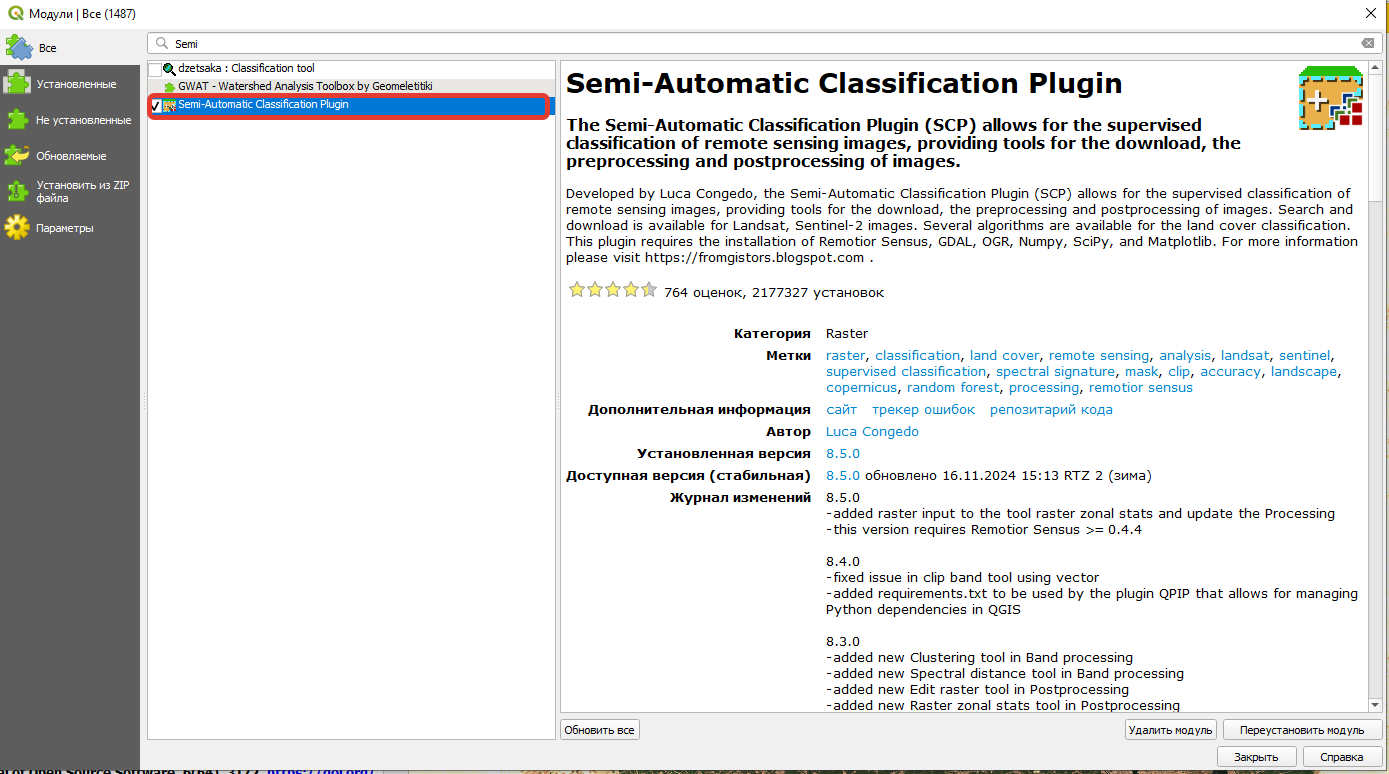Click the Удалить модуль button
The height and width of the screenshot is (774, 1389).
coord(1170,730)
